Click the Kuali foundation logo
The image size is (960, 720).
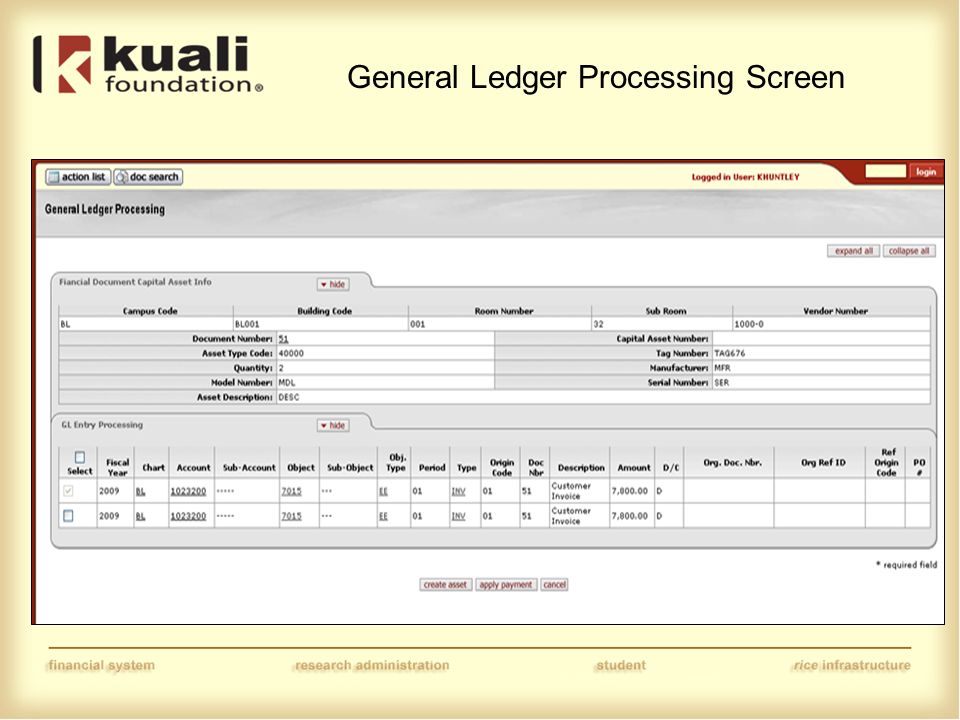[148, 64]
